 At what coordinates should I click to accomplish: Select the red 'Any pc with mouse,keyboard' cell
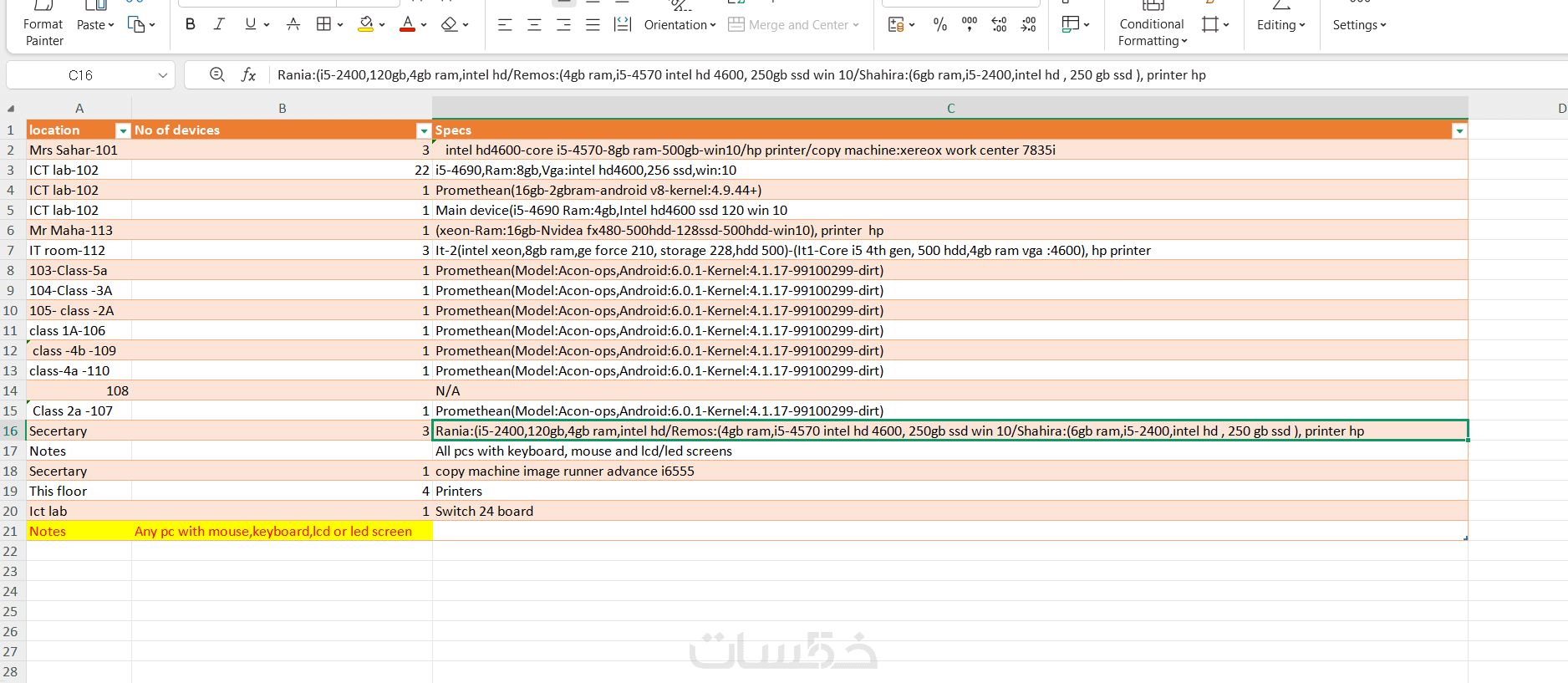coord(283,532)
